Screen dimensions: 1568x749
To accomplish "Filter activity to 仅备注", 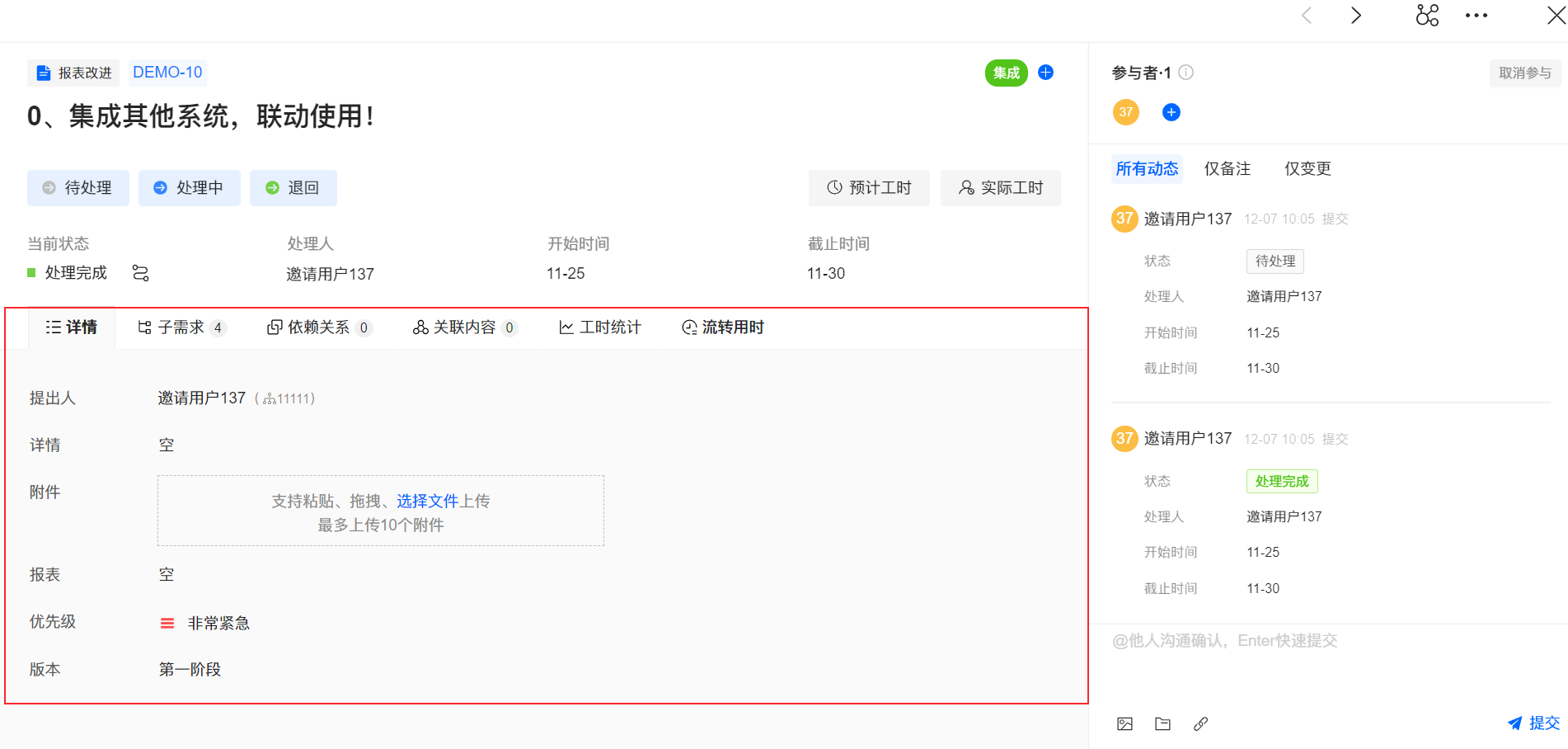I will [1227, 169].
